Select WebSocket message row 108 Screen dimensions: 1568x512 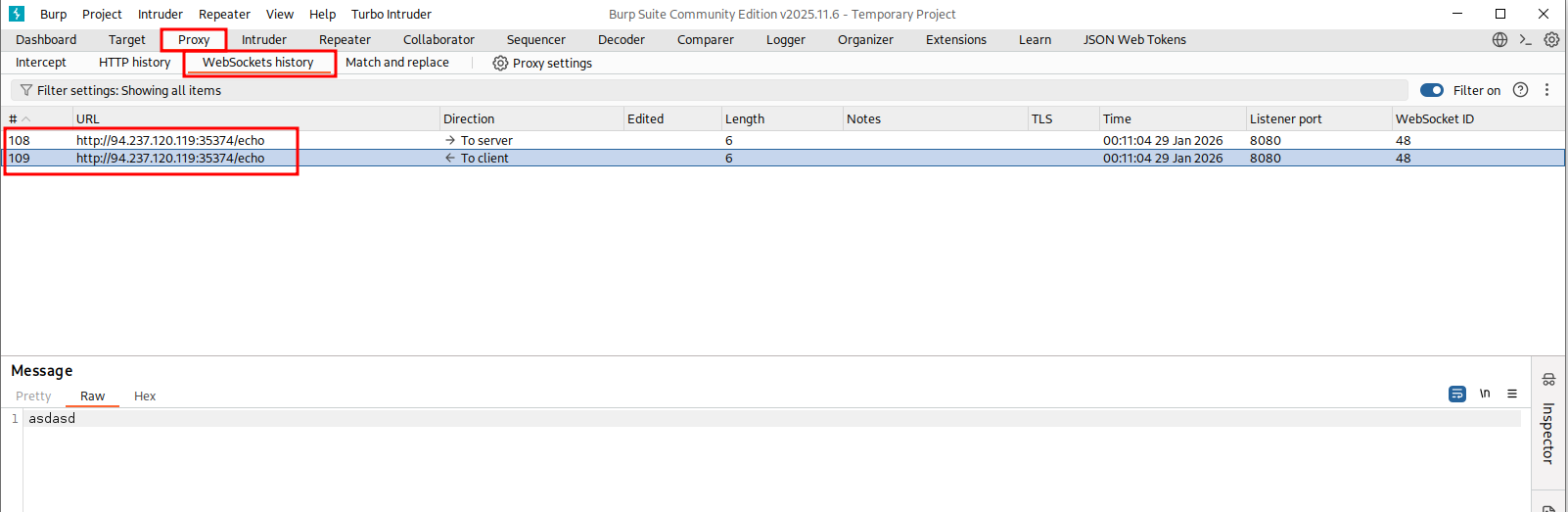pos(170,140)
